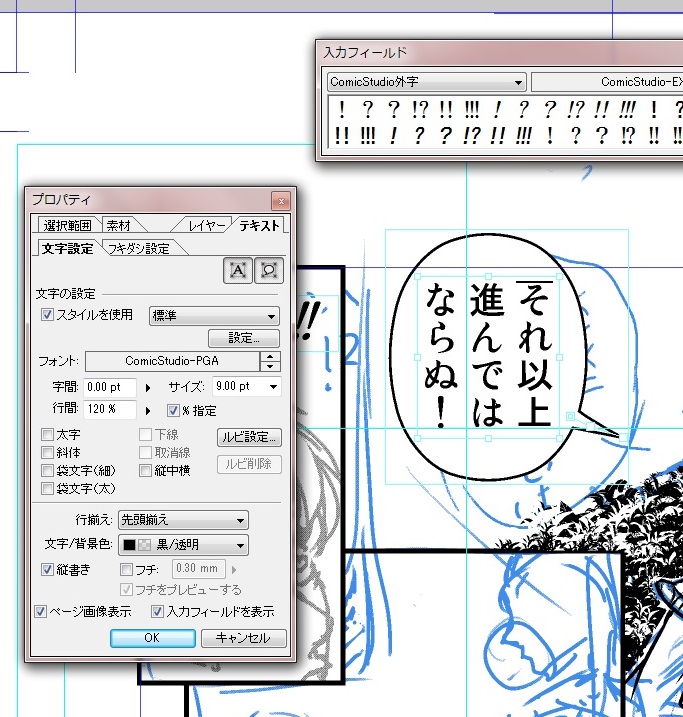Screen dimensions: 683x717
Task: Switch to the 選択範囲 tab
Action: tap(67, 225)
